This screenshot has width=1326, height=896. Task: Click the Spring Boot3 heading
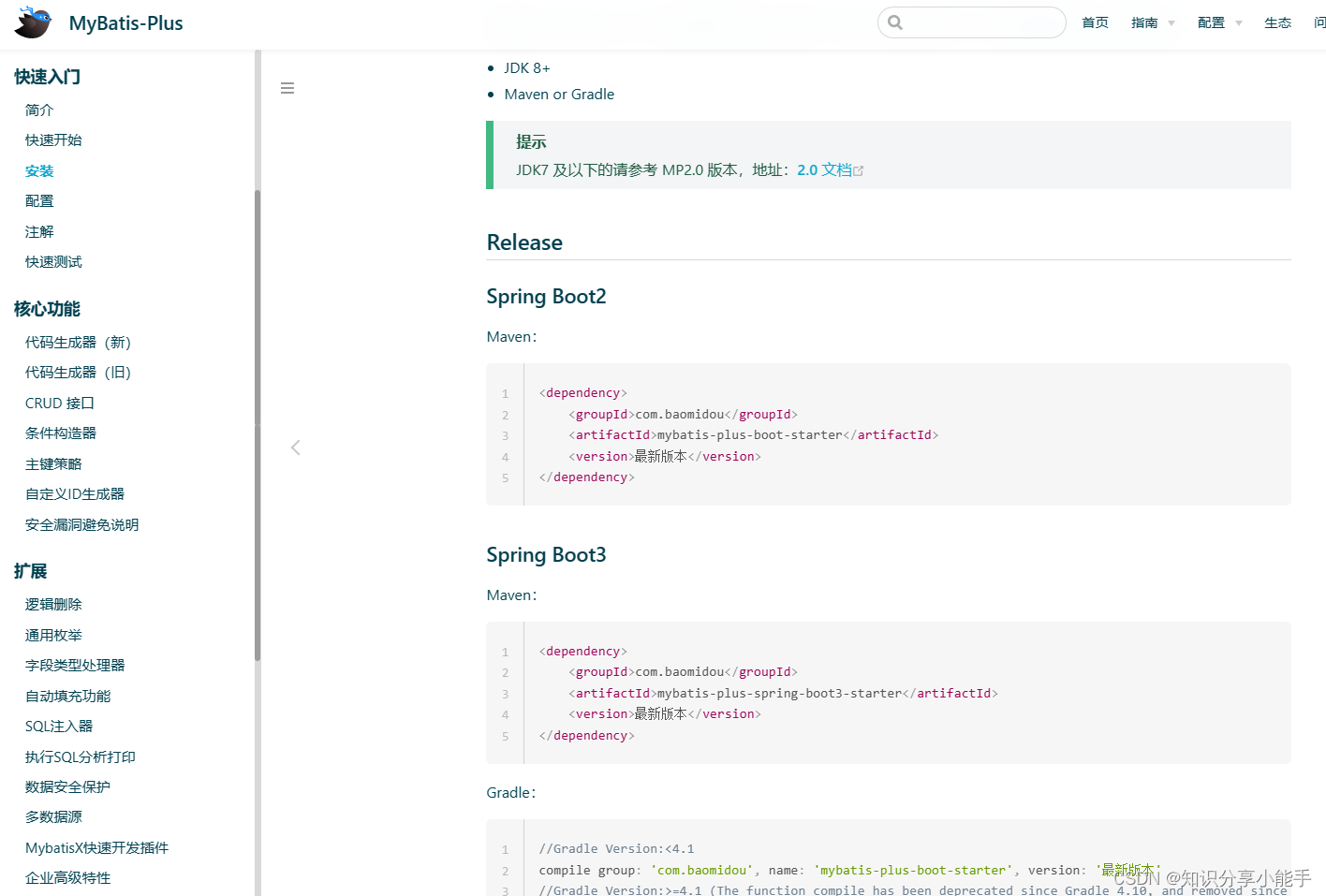(x=546, y=555)
